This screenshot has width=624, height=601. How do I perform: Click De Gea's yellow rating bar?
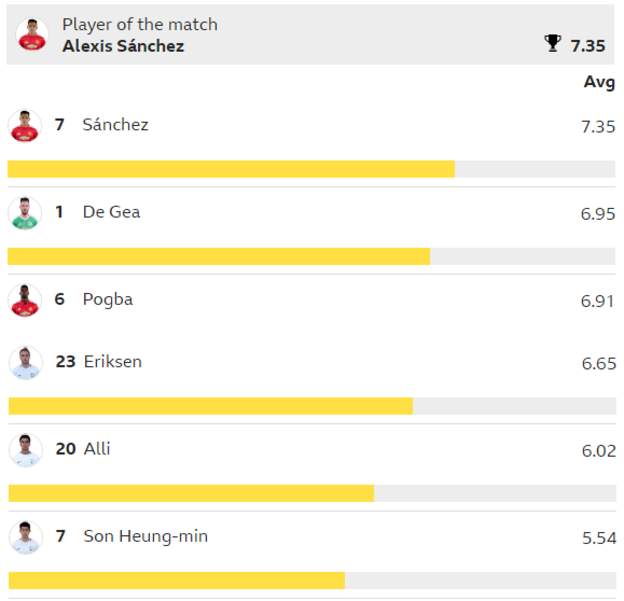coord(219,256)
